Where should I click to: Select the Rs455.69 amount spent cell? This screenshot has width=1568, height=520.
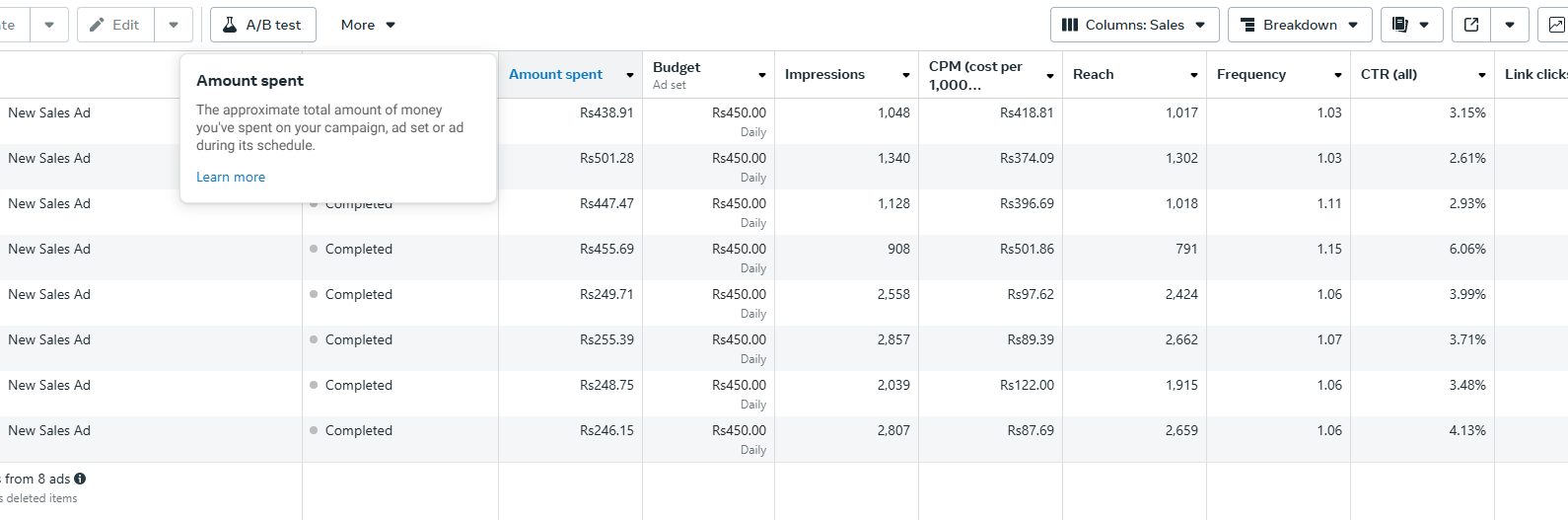[606, 249]
